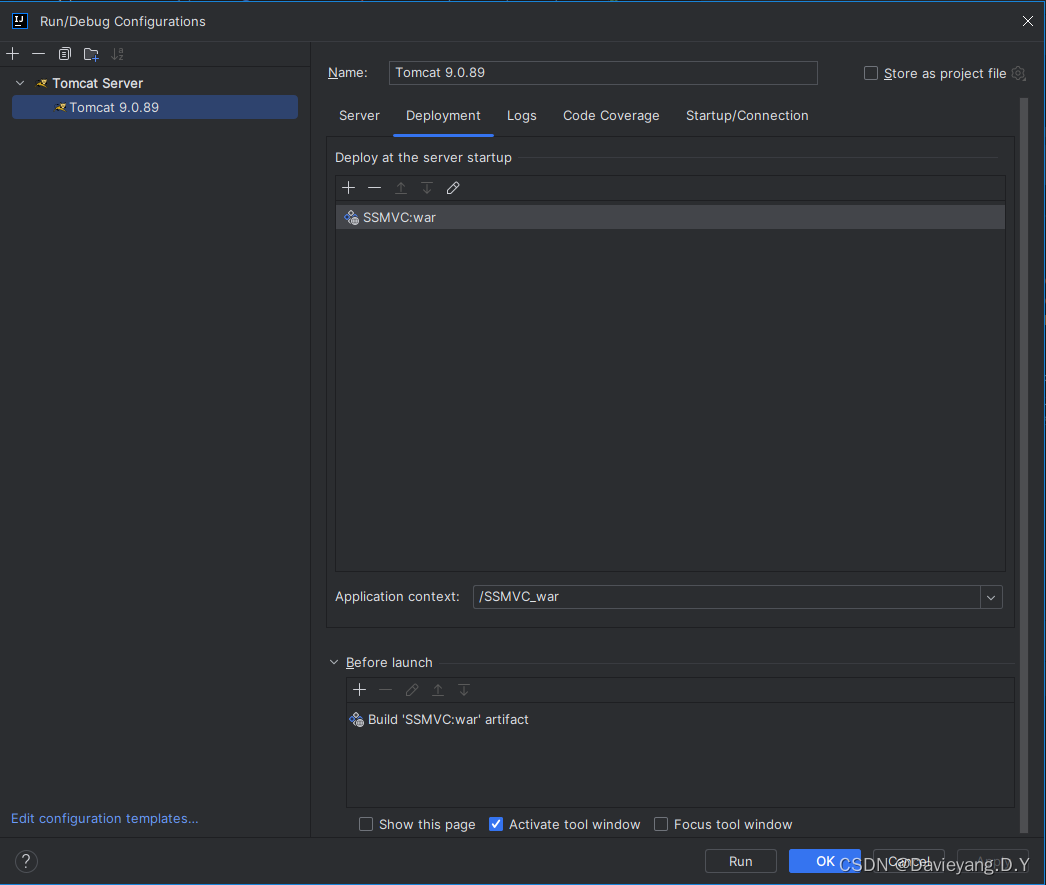Collapse the Tomcat Server tree node
Image resolution: width=1046 pixels, height=885 pixels.
click(x=20, y=83)
